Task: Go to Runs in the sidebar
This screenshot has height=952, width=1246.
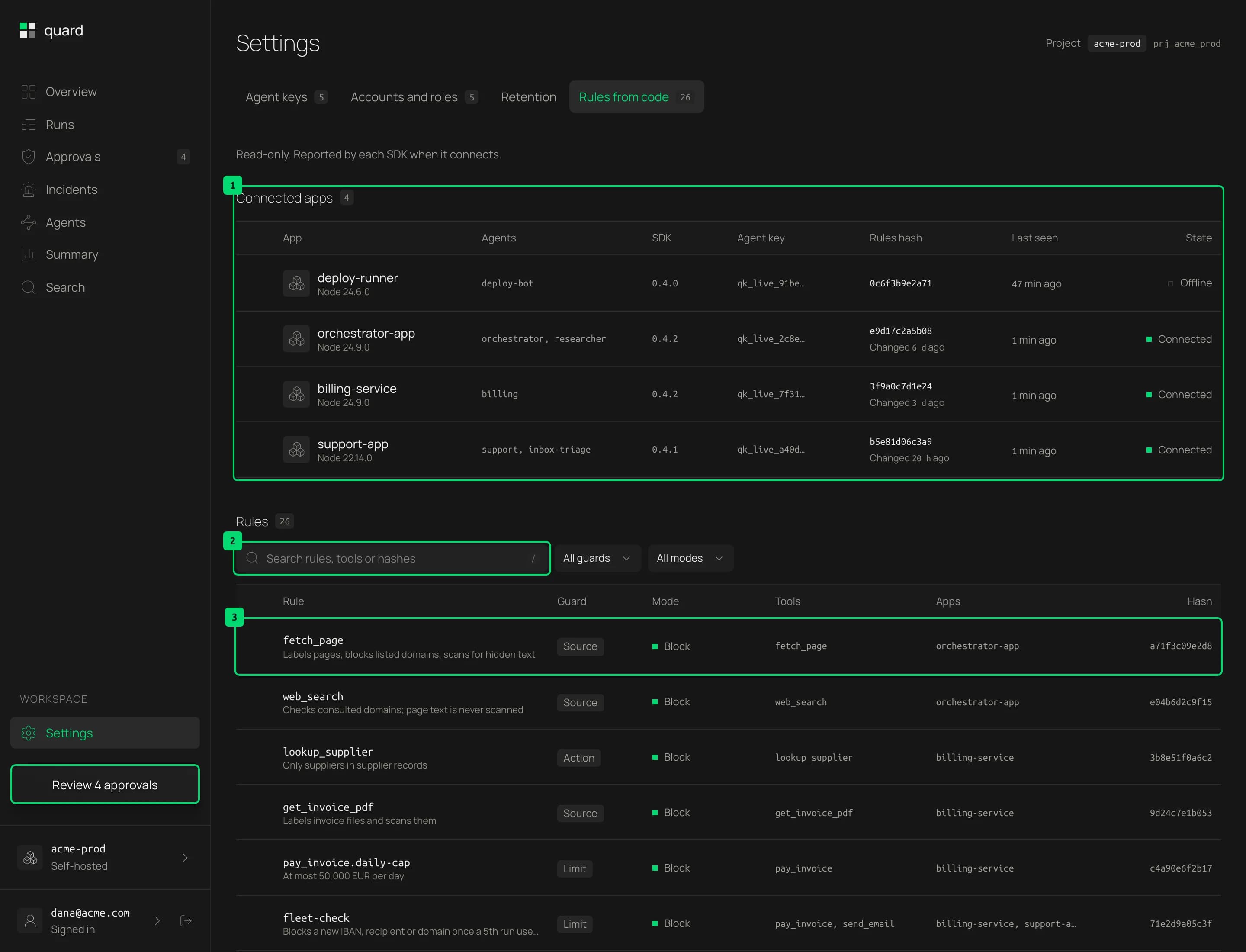Action: pyautogui.click(x=105, y=125)
